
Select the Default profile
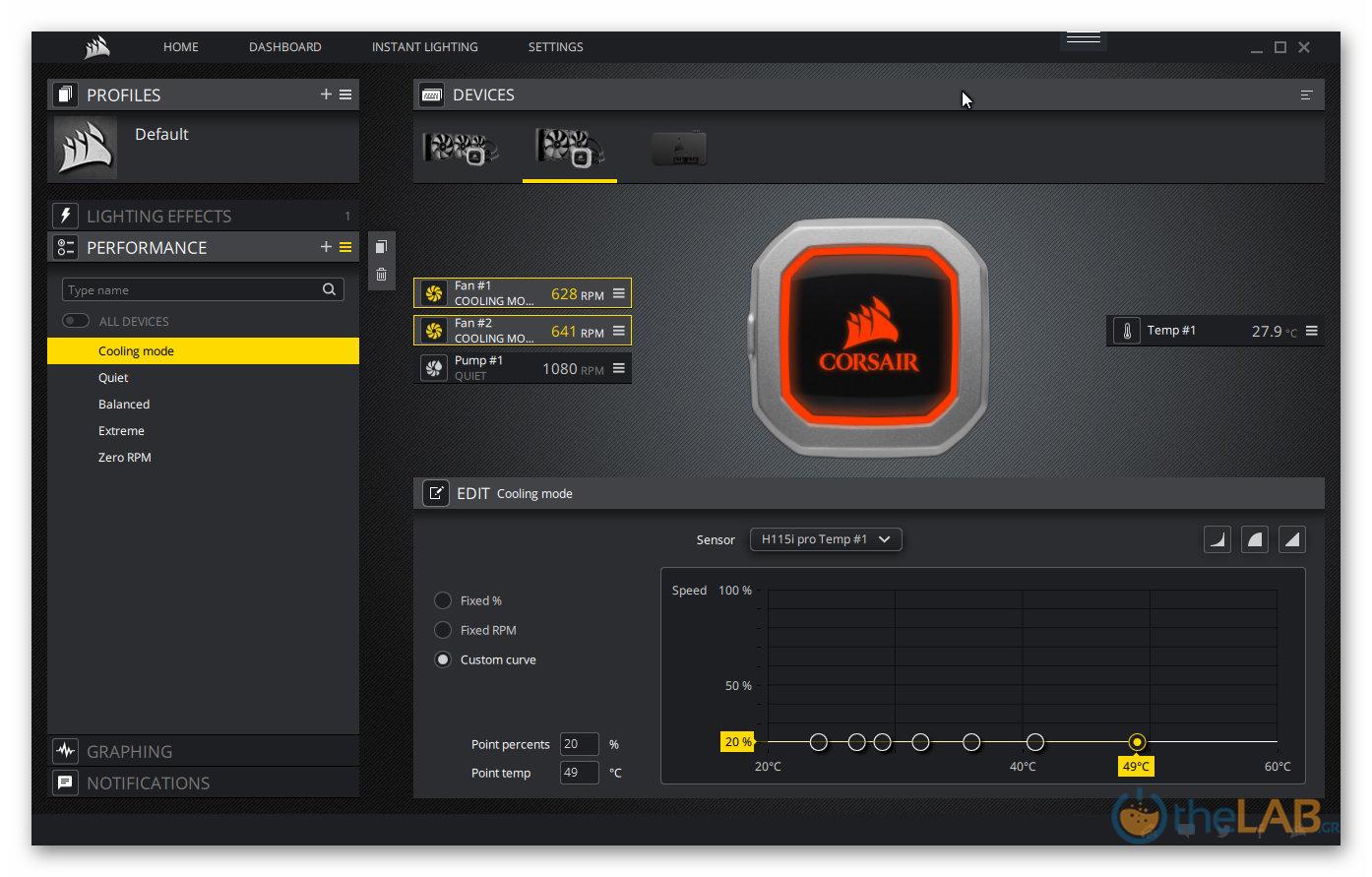203,147
